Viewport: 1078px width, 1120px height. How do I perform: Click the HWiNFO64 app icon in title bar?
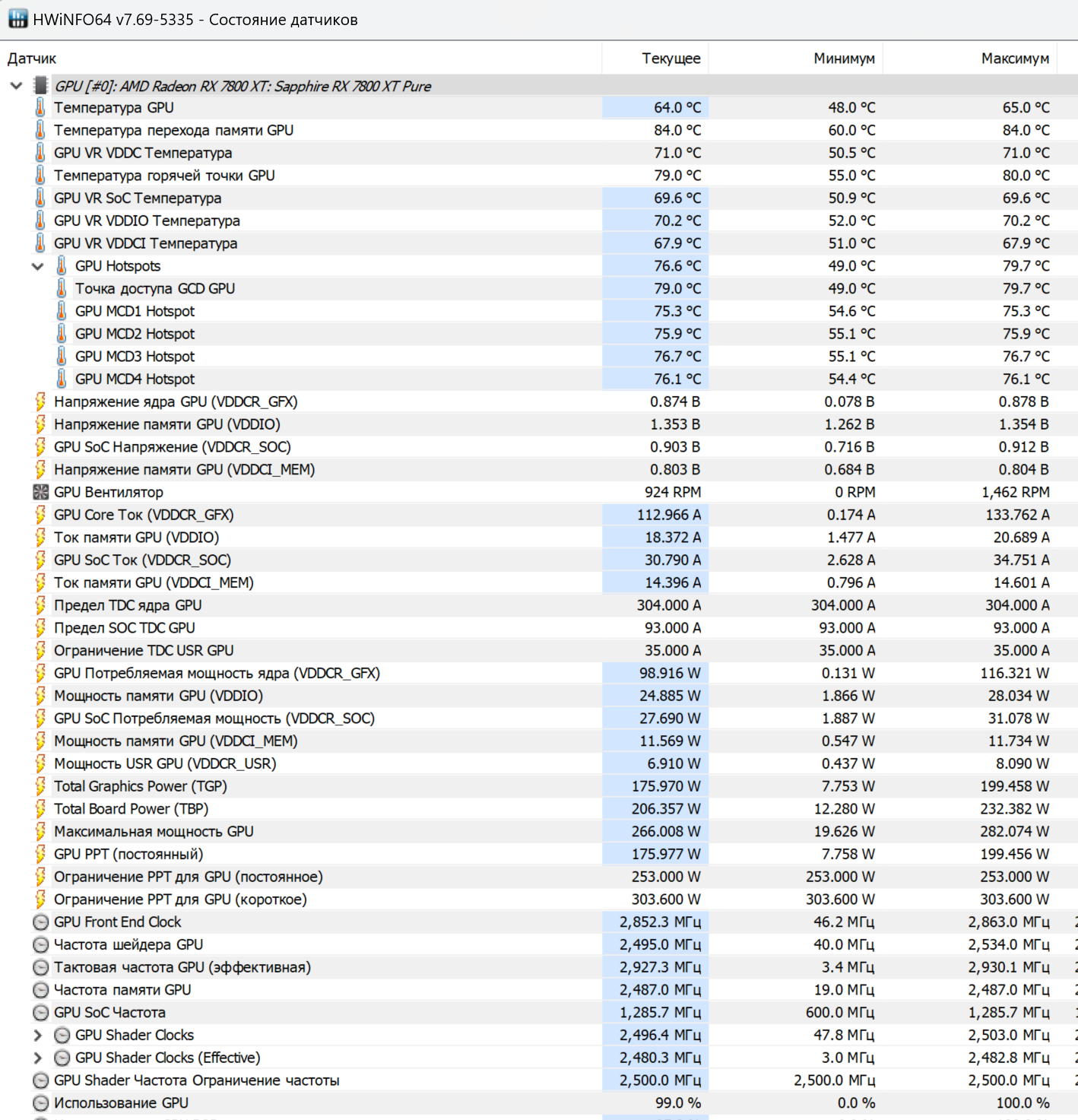click(17, 19)
